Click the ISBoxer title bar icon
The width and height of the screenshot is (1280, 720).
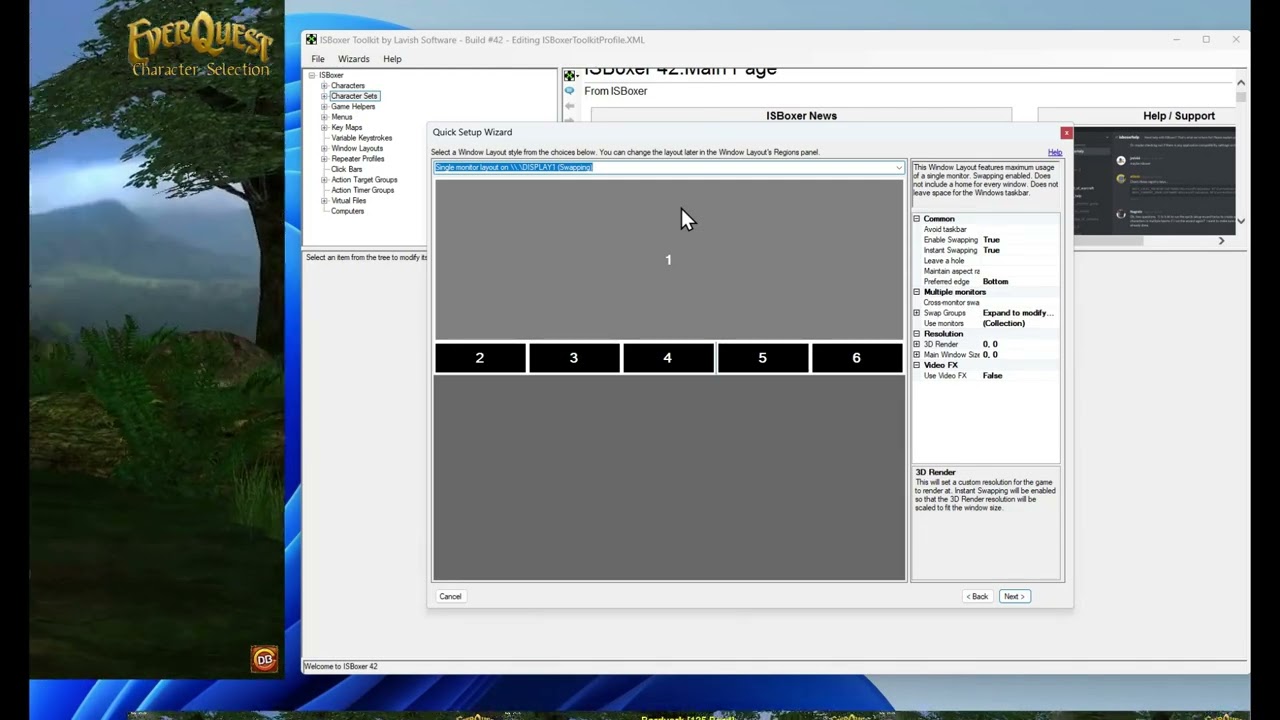coord(311,40)
